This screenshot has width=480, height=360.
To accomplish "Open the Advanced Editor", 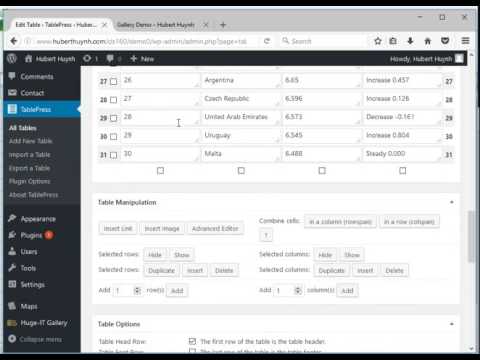I will coord(215,228).
